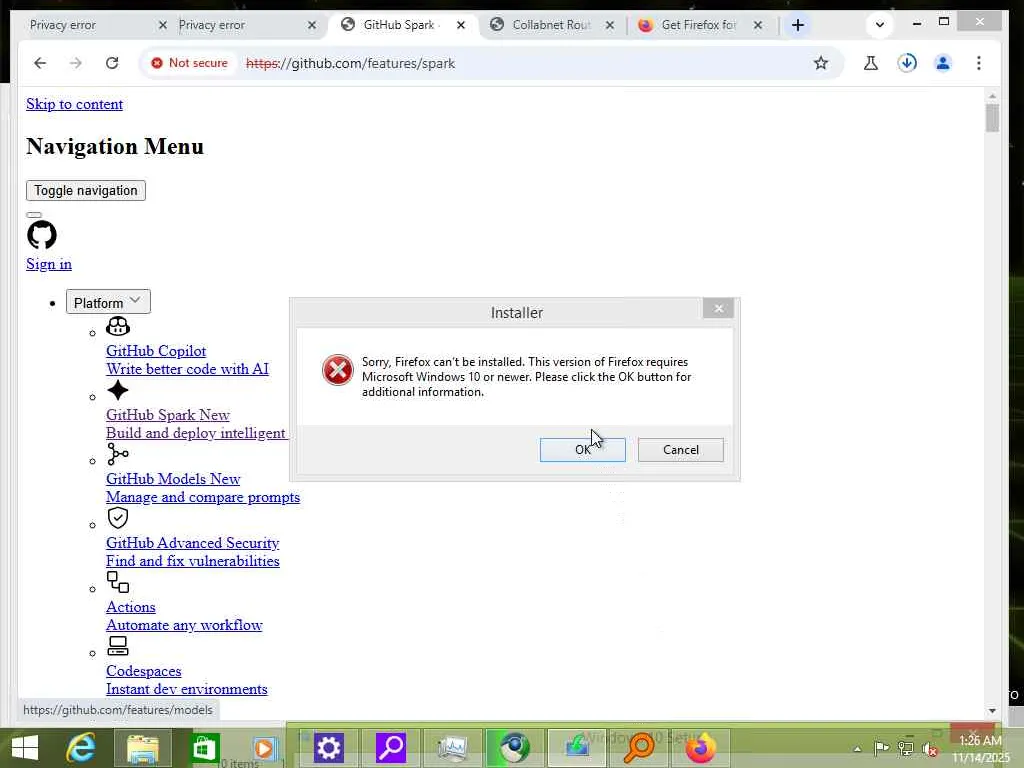Viewport: 1024px width, 768px height.
Task: Open the purple Search taskbar icon
Action: coord(391,748)
